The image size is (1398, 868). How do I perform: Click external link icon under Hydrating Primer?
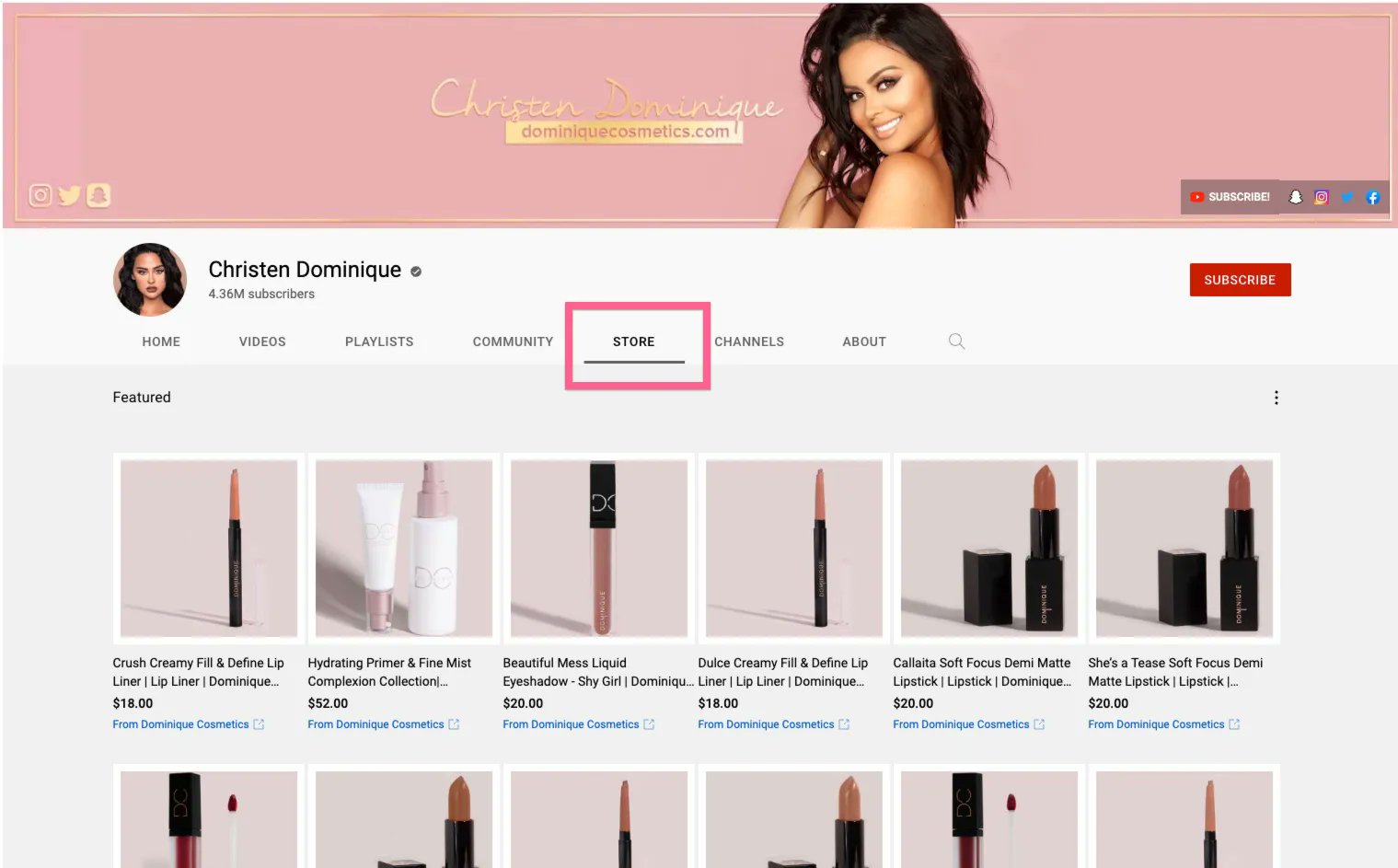pyautogui.click(x=454, y=725)
